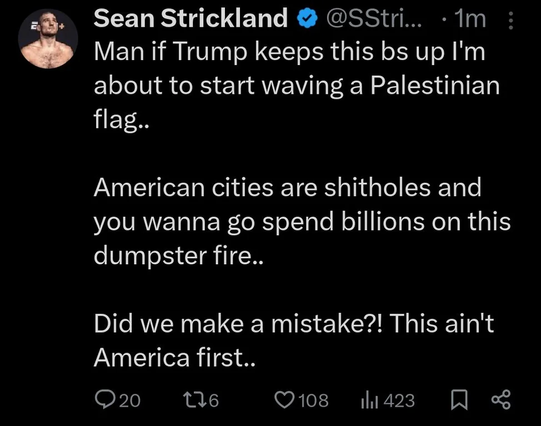Open Sean Strickland's profile picture
This screenshot has width=541, height=426.
point(48,39)
